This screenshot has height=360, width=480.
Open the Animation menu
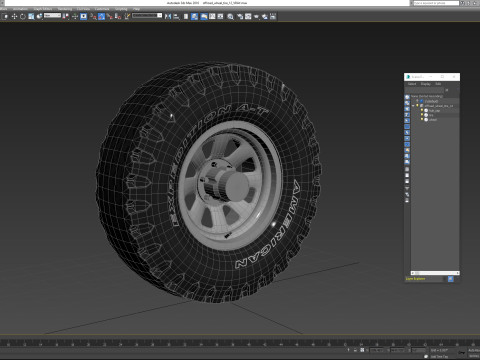[20, 9]
